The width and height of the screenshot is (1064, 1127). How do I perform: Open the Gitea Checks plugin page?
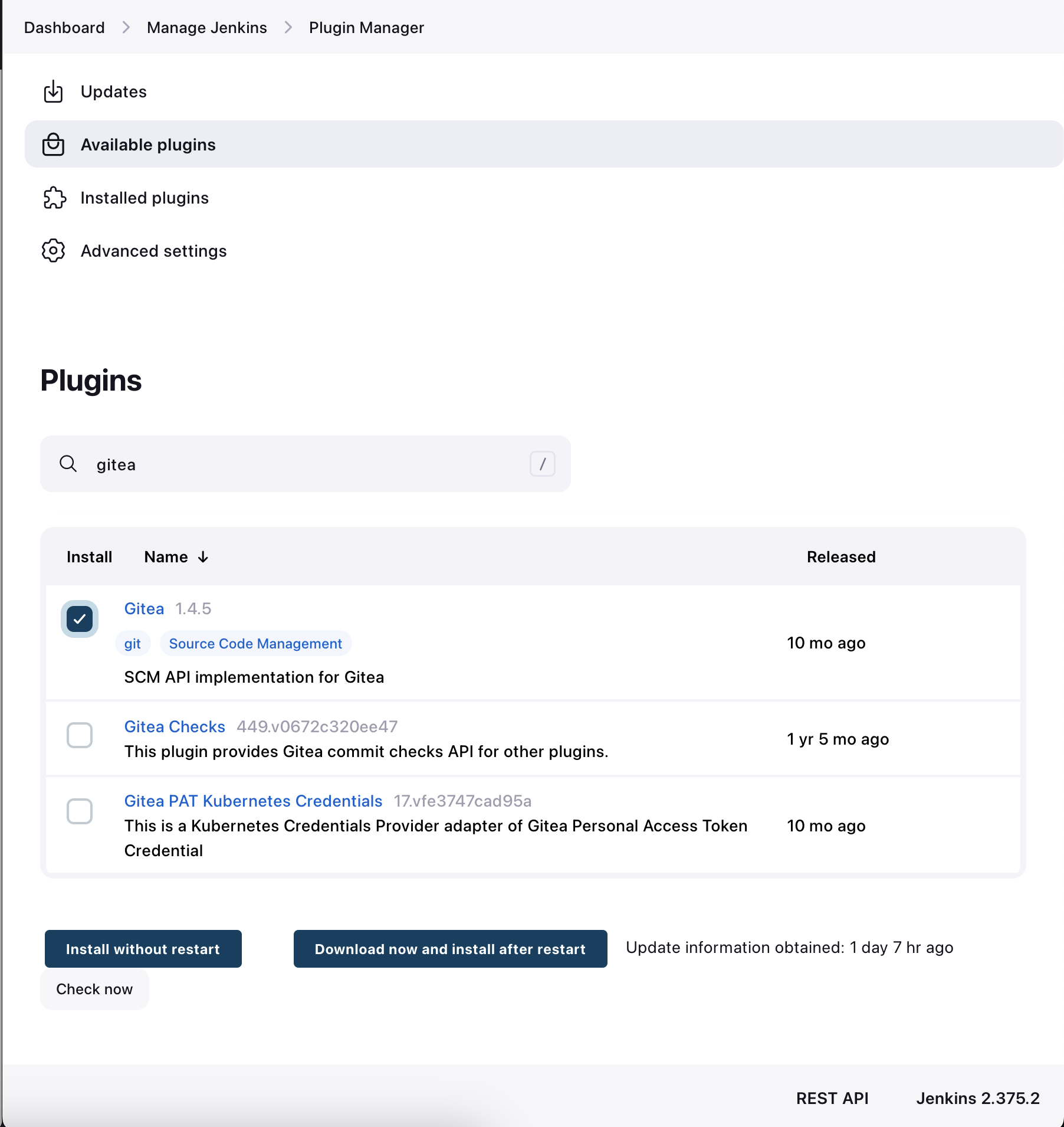pyautogui.click(x=174, y=726)
